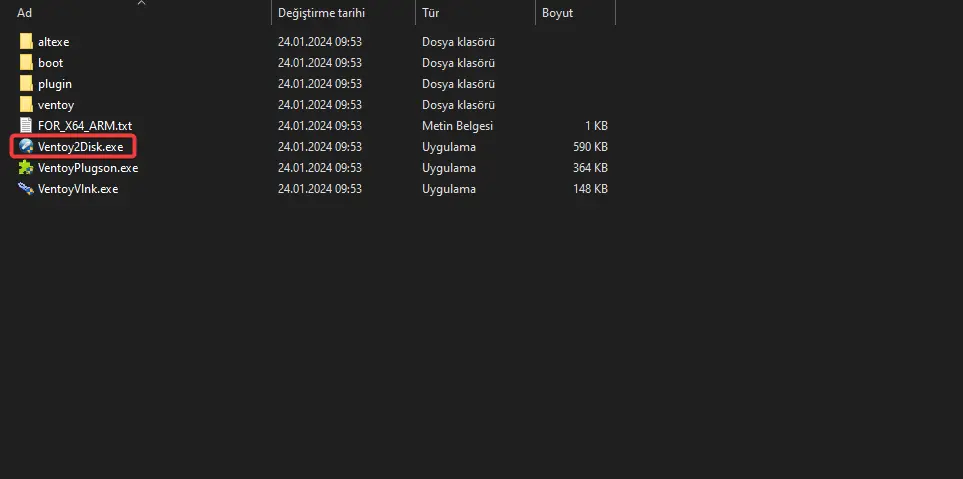Screen dimensions: 963x479
Task: Select the boot folder name
Action: 50,63
